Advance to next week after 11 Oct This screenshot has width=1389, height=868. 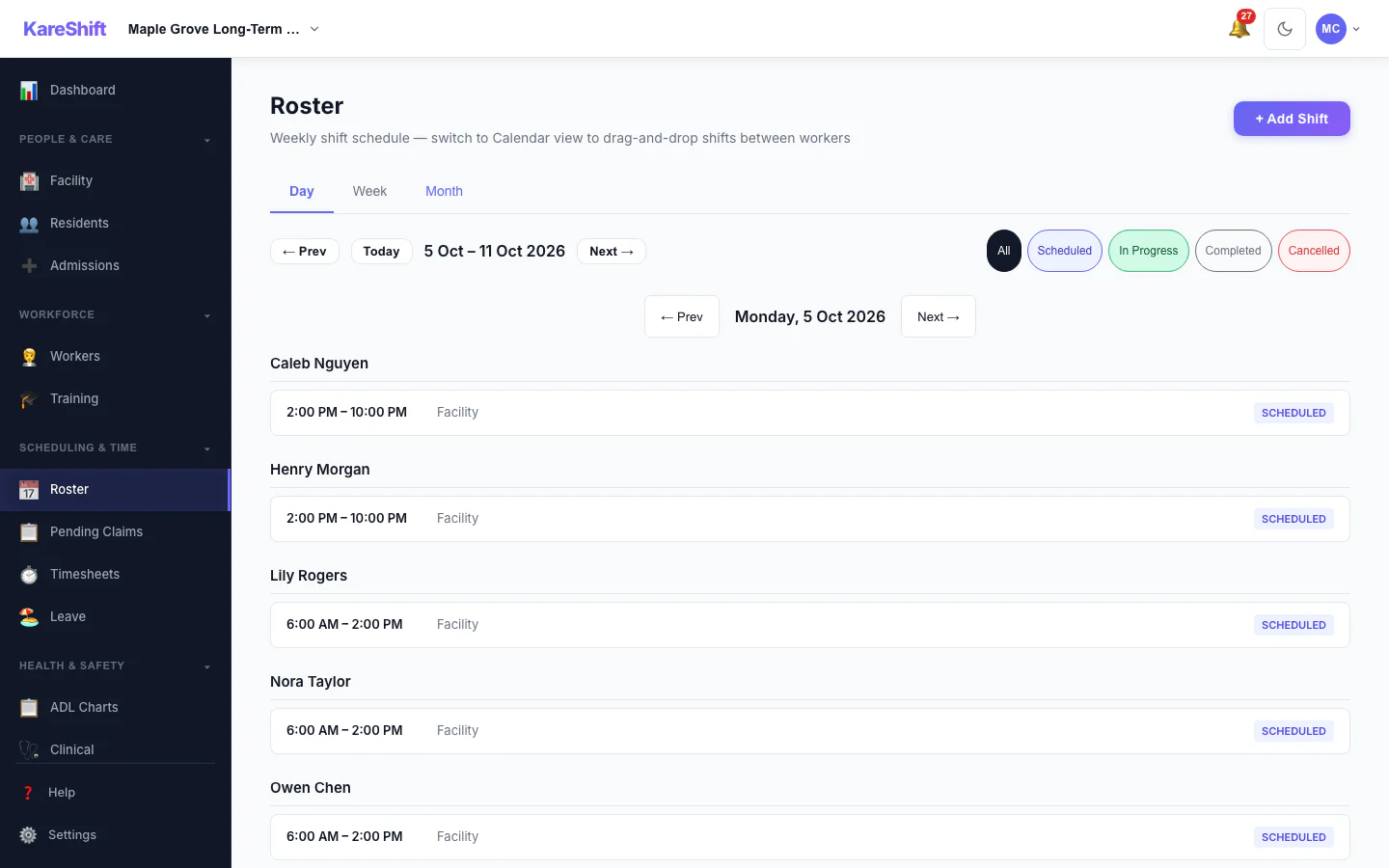tap(612, 252)
